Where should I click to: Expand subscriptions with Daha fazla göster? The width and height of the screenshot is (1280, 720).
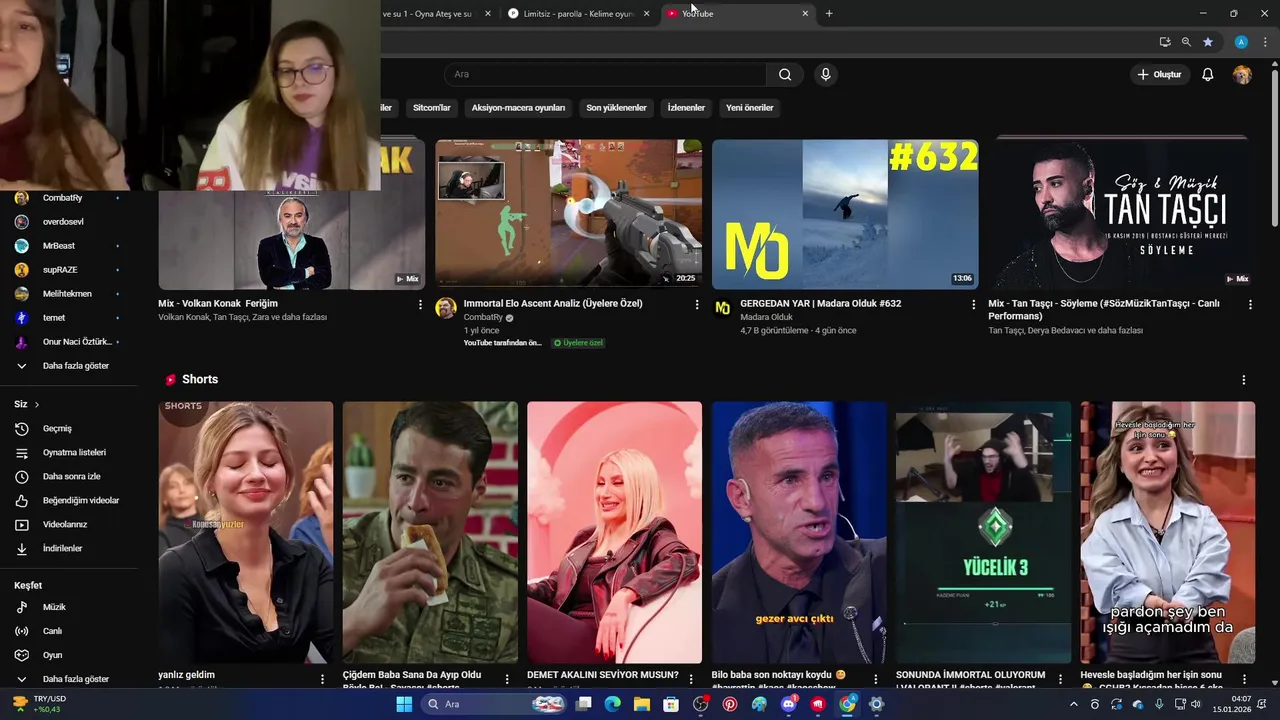[68, 366]
